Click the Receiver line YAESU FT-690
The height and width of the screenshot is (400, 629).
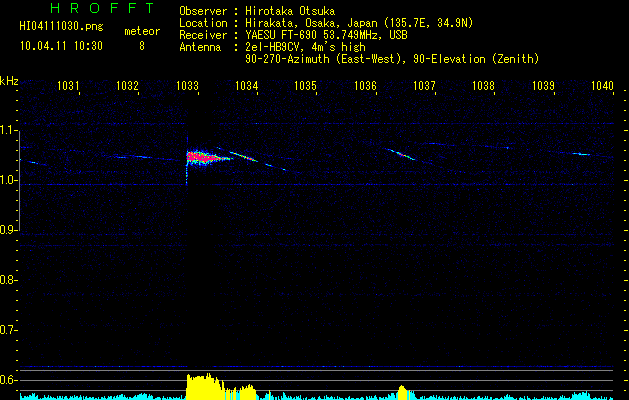click(293, 35)
